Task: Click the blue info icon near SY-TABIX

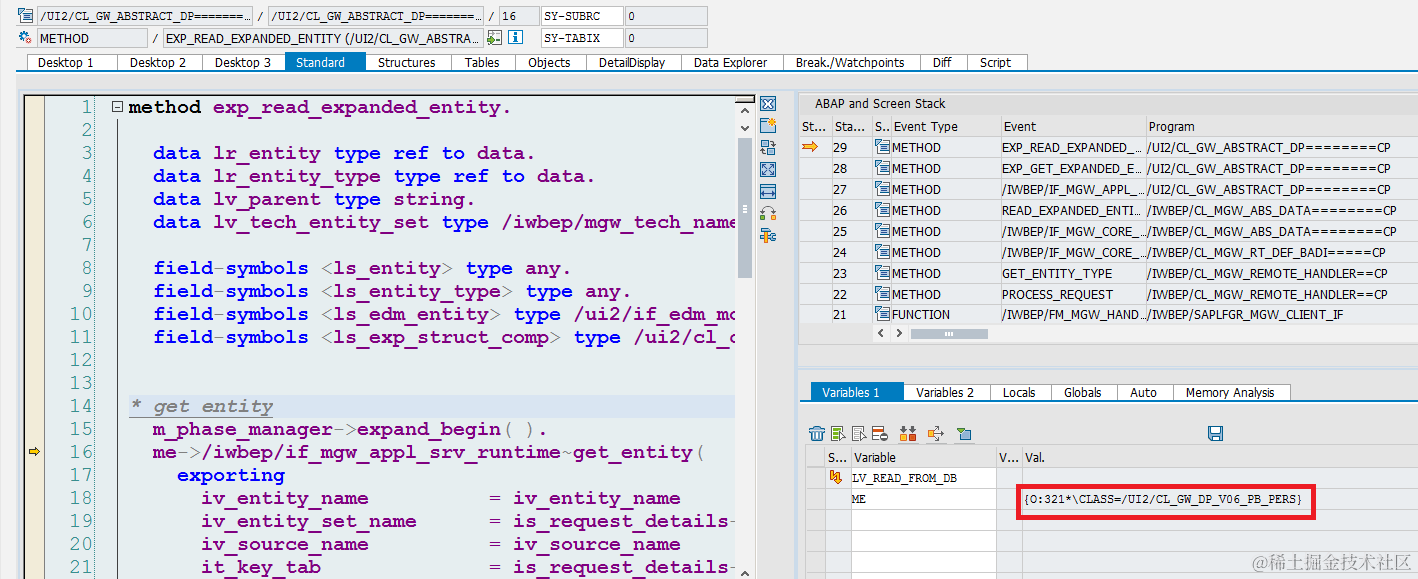Action: [x=516, y=38]
